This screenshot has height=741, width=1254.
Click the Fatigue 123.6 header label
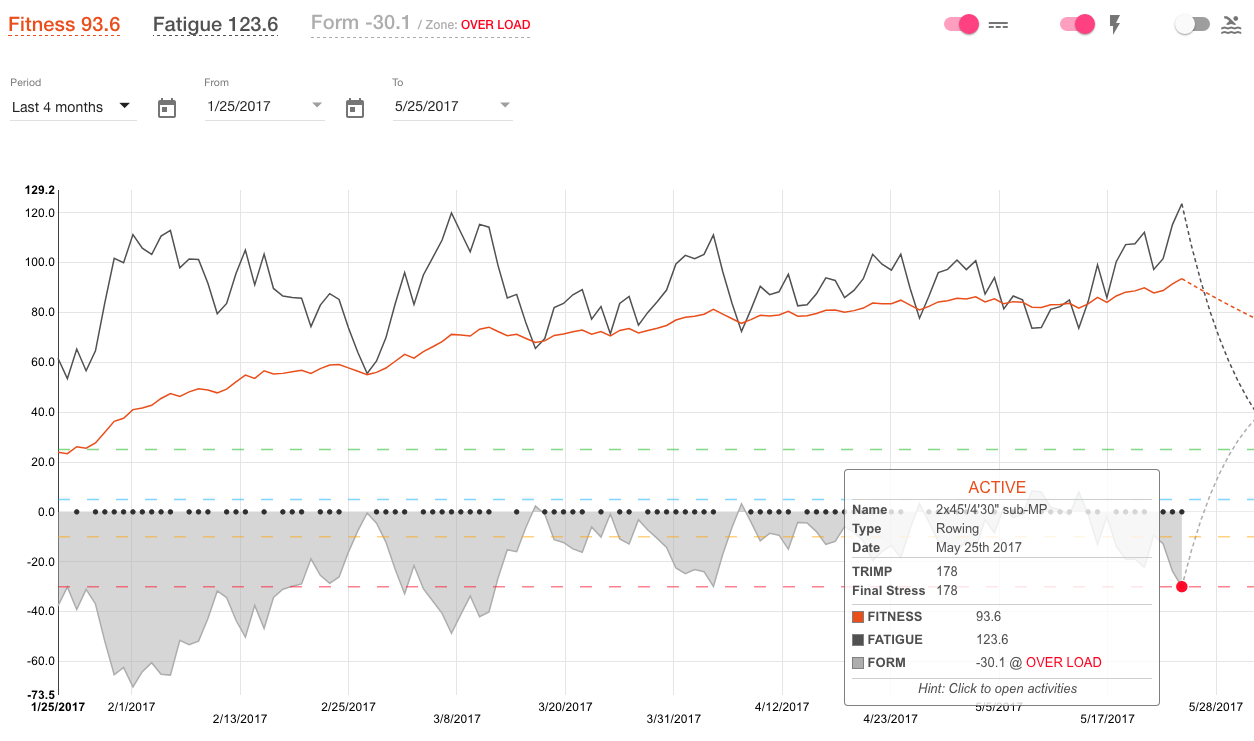(x=215, y=24)
